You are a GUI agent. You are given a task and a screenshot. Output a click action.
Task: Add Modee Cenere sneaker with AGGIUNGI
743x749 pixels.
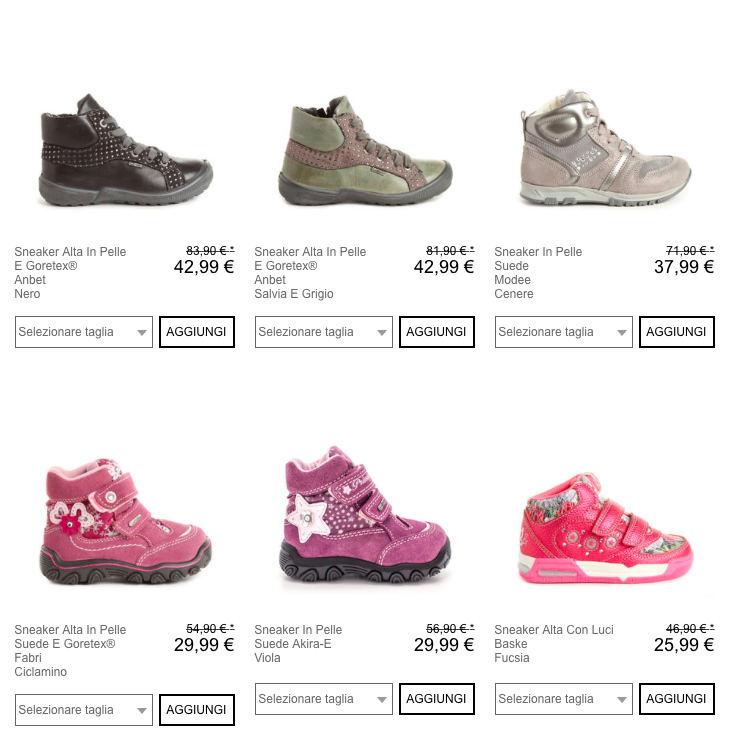coord(677,332)
